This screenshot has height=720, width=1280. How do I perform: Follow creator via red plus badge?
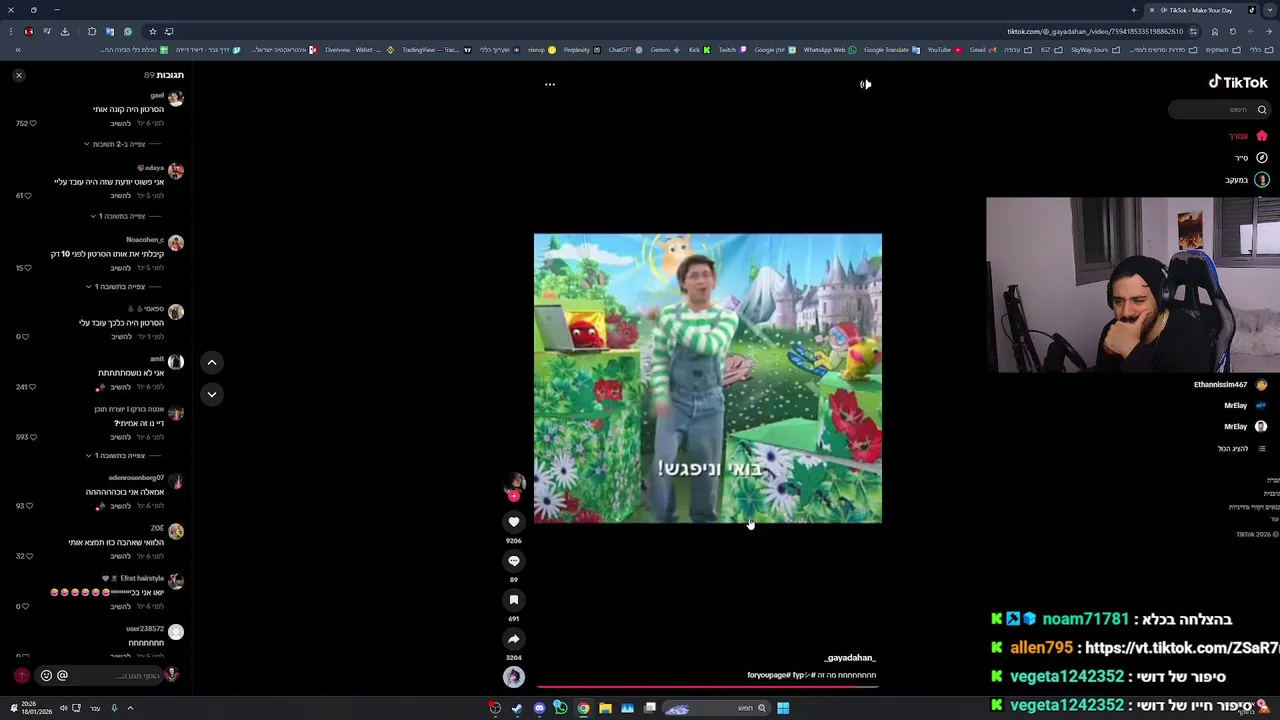514,496
